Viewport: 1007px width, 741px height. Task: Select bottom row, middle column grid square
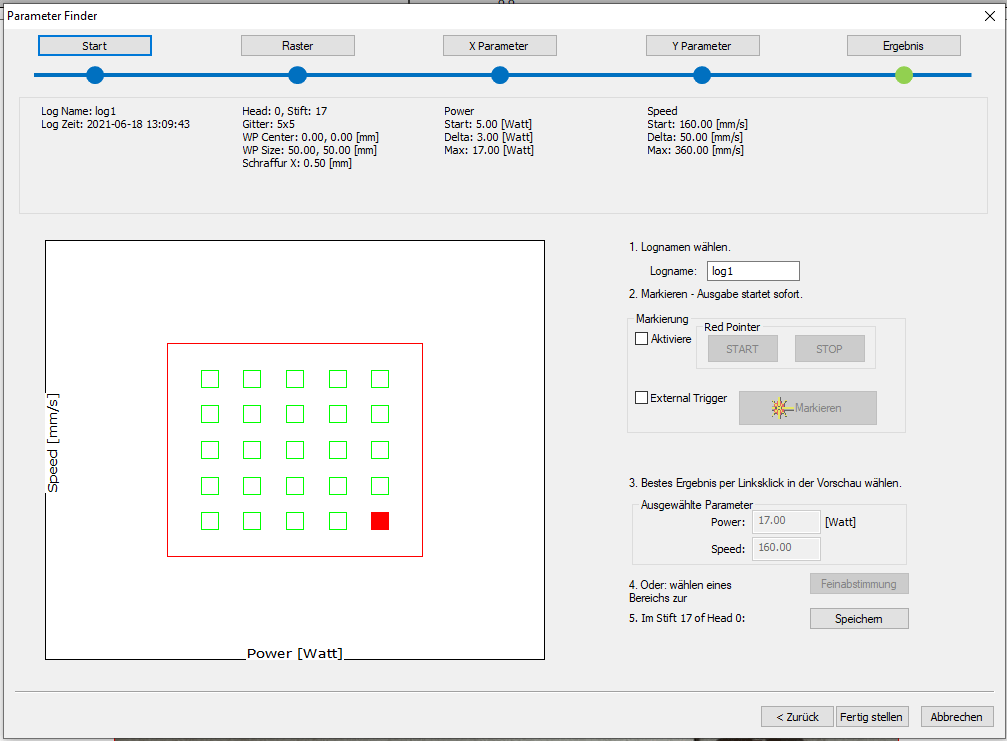[295, 521]
